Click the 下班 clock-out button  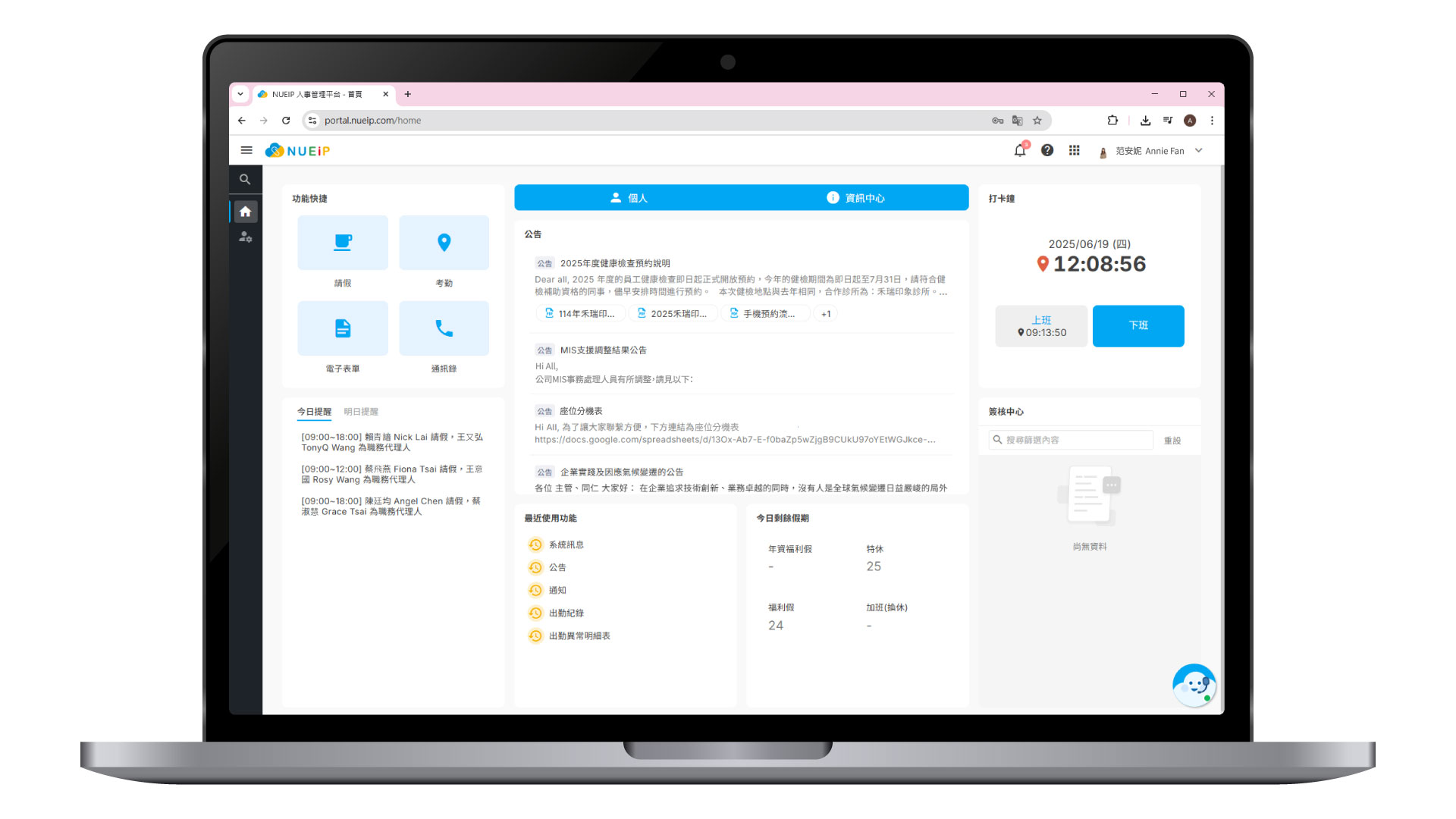pyautogui.click(x=1138, y=326)
